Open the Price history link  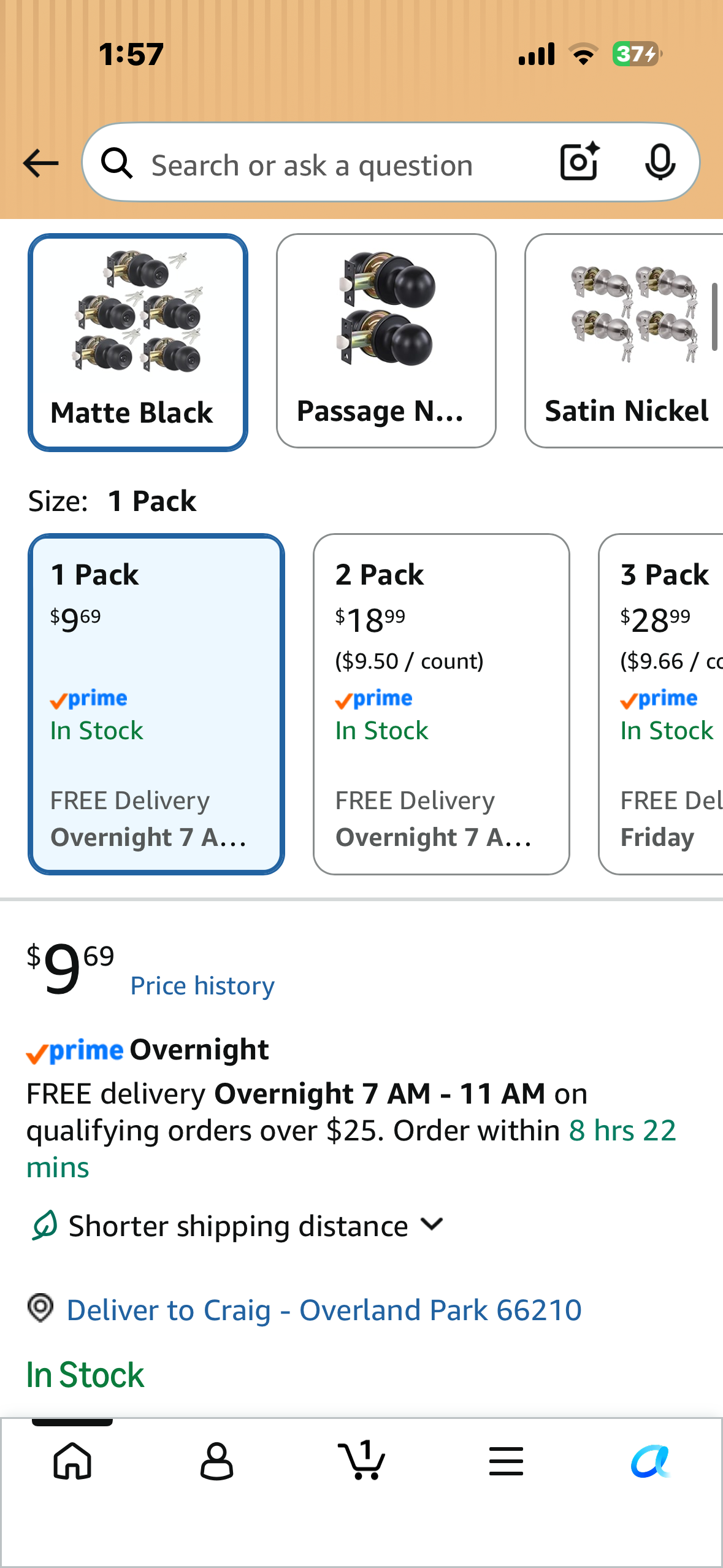pyautogui.click(x=202, y=986)
